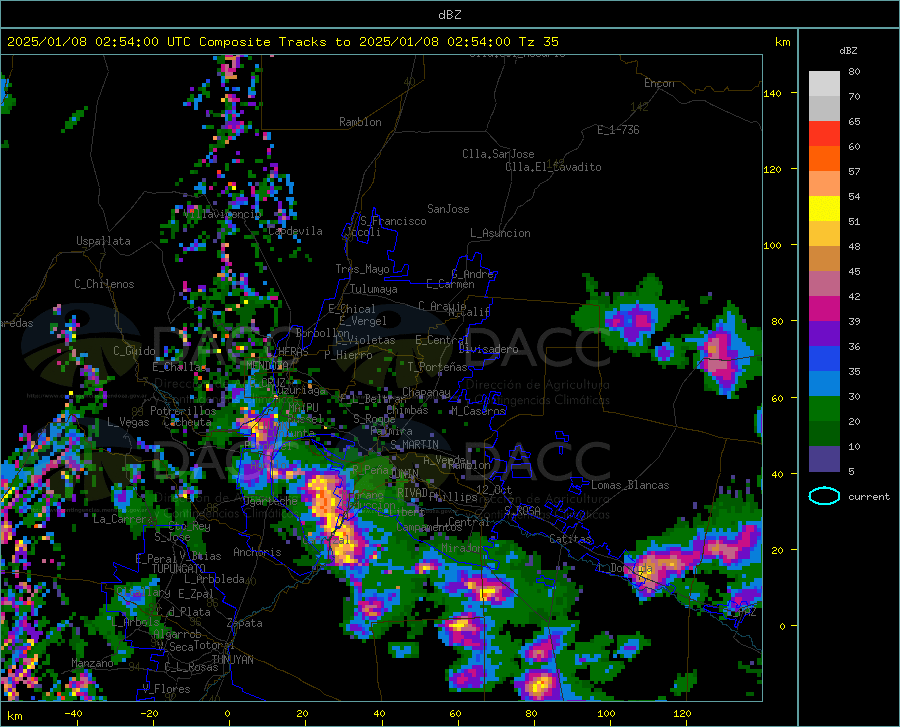Choose the light blue 30-35 dBZ legend swatch
This screenshot has width=900, height=727.
click(824, 384)
